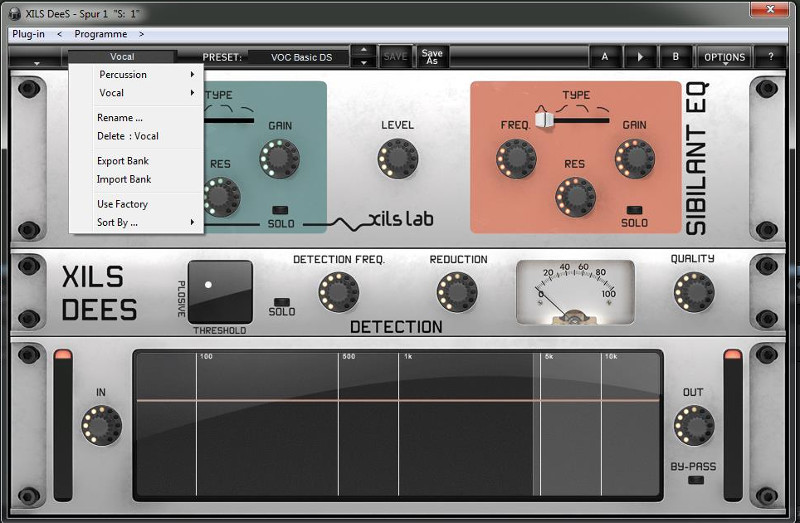Copy A to B with arrow button

tap(640, 57)
